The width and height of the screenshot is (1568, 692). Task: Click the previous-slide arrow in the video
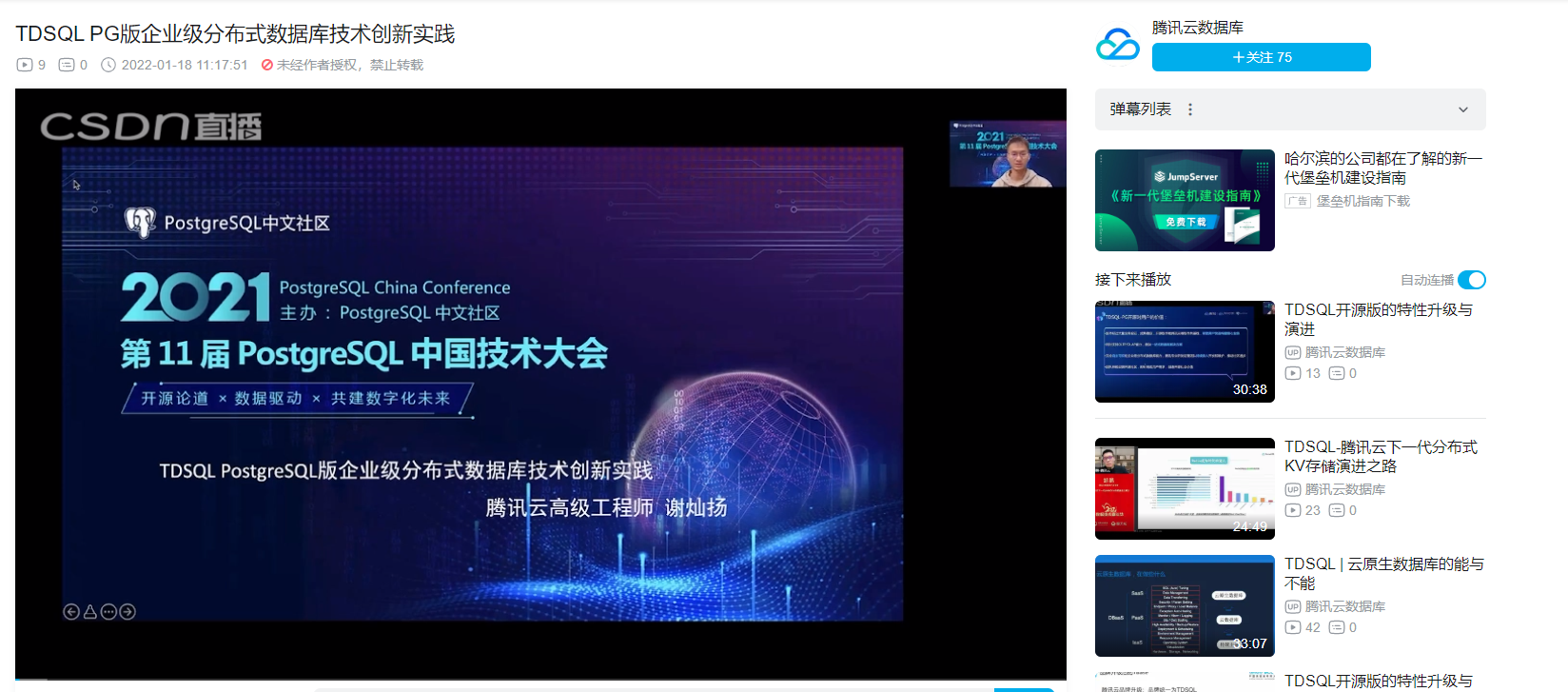click(x=71, y=612)
